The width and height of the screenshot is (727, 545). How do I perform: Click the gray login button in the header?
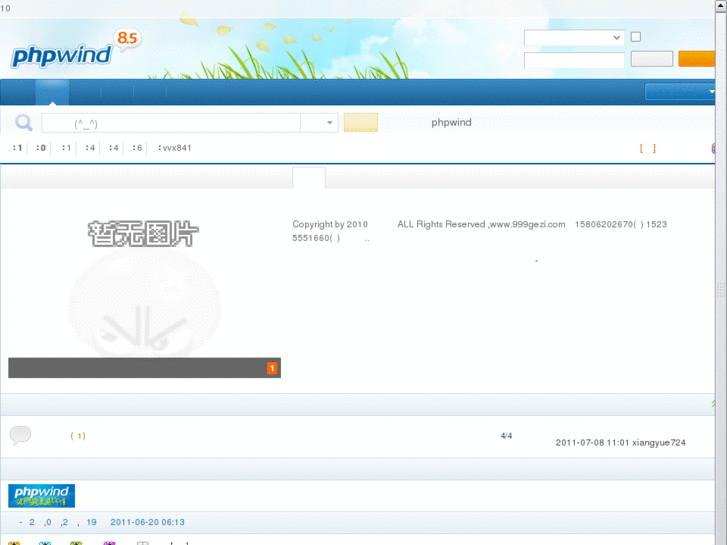652,59
